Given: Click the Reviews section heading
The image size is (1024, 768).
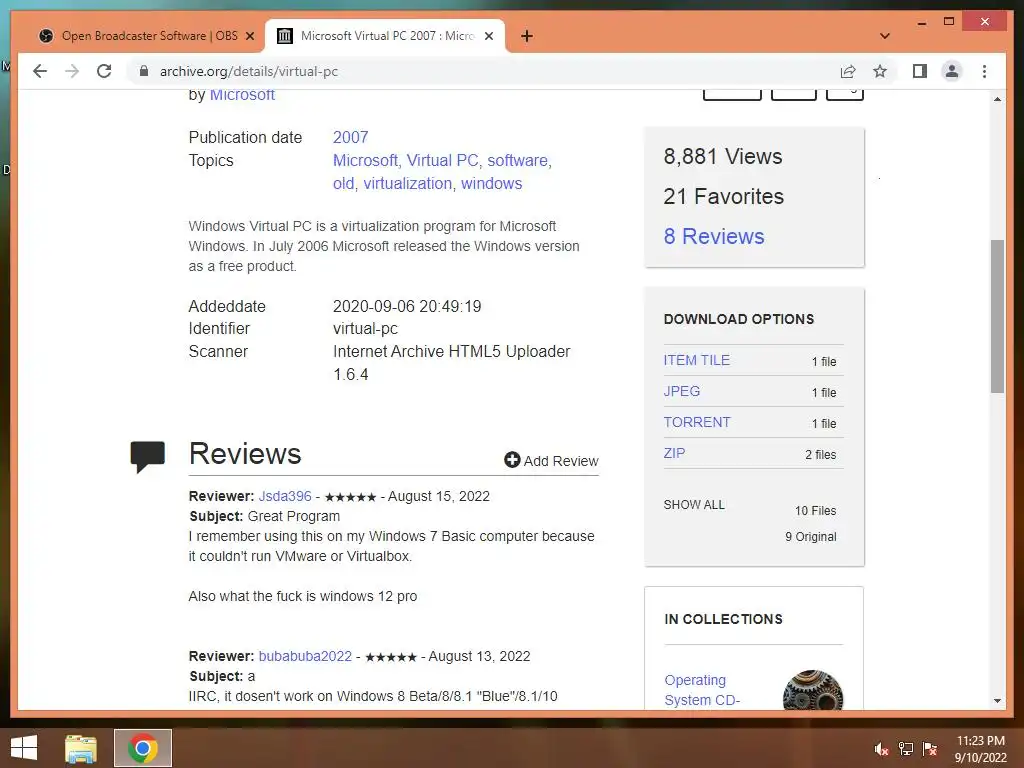Looking at the screenshot, I should pos(245,454).
